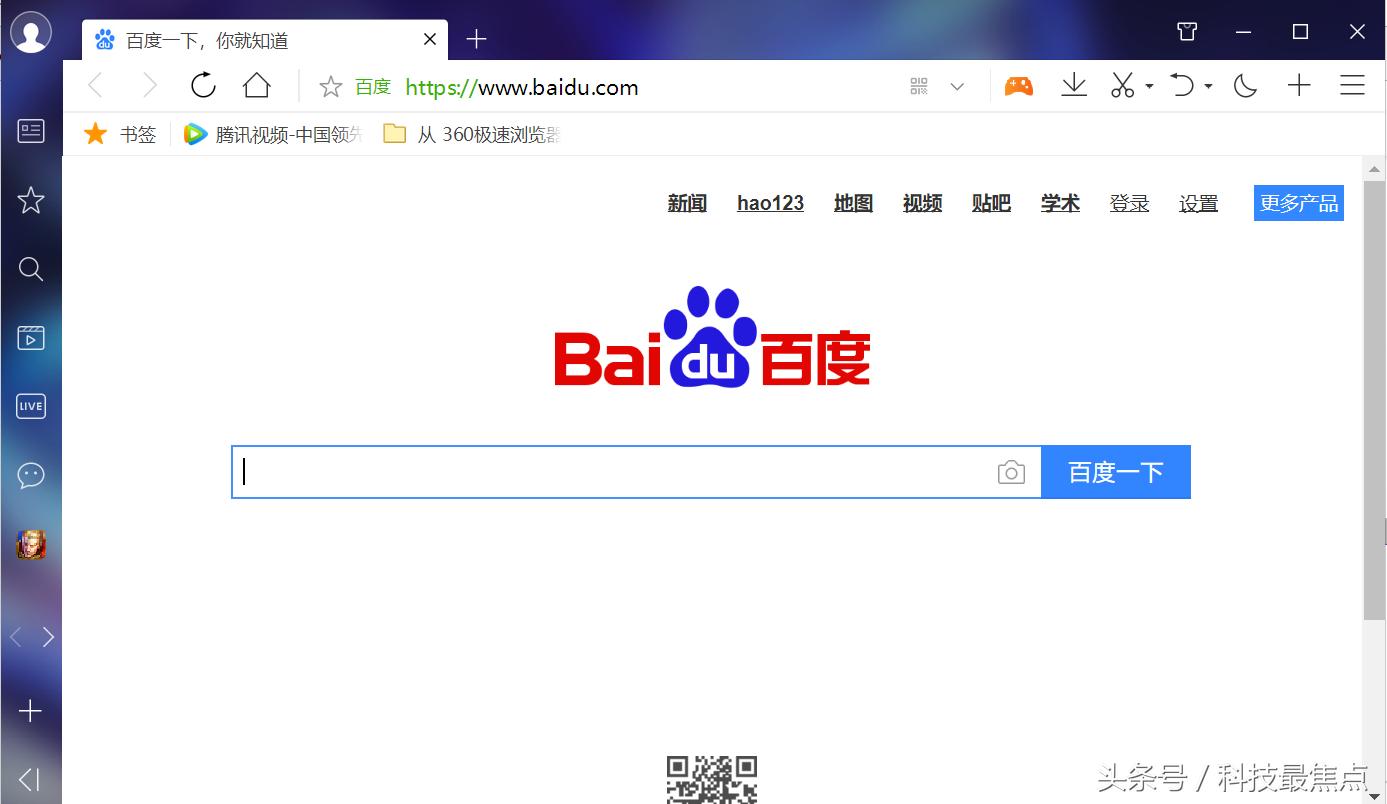This screenshot has height=804, width=1387.
Task: Open the sidebar search panel
Action: [30, 268]
